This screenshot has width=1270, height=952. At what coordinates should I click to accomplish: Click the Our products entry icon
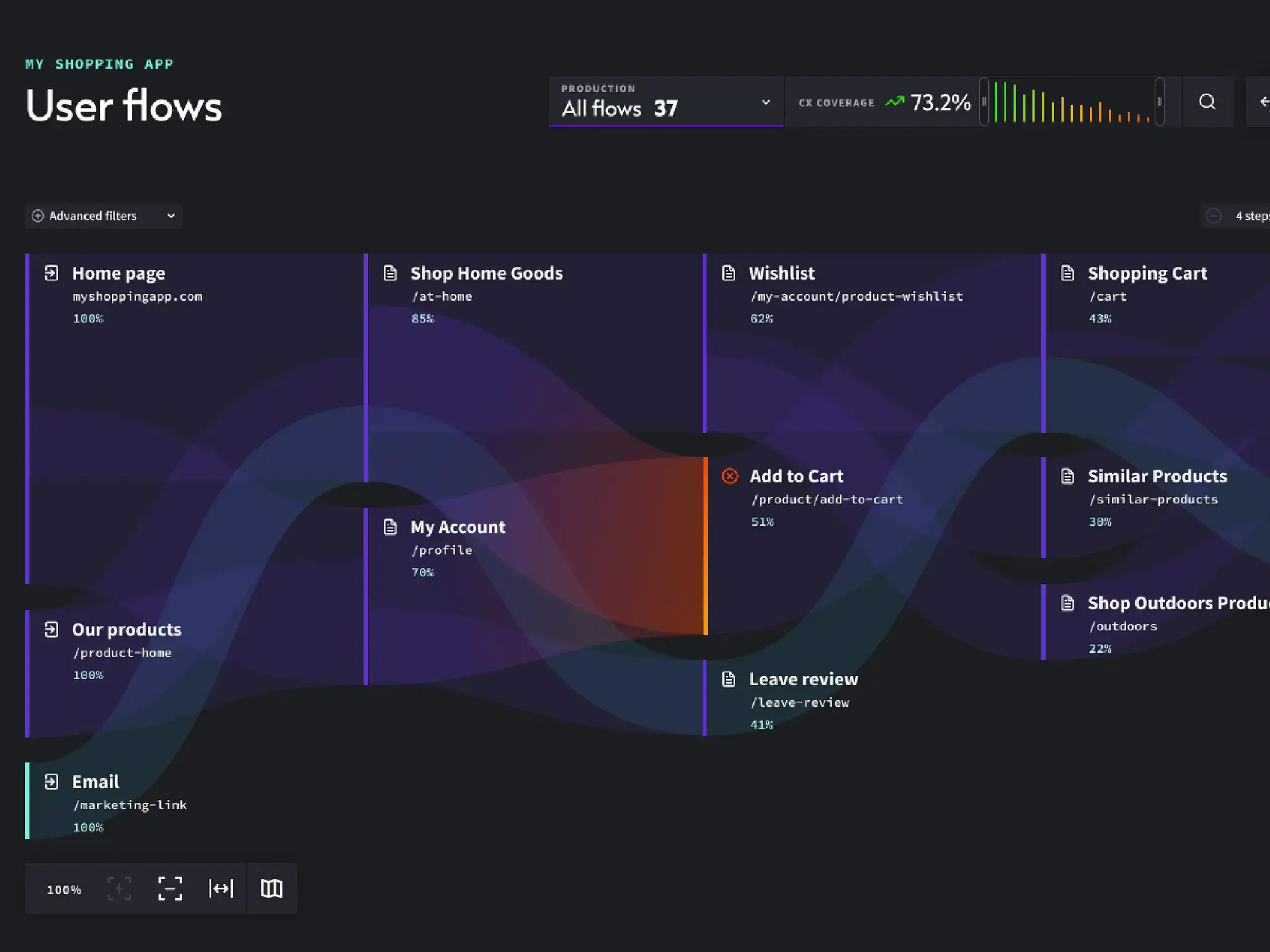click(x=51, y=629)
